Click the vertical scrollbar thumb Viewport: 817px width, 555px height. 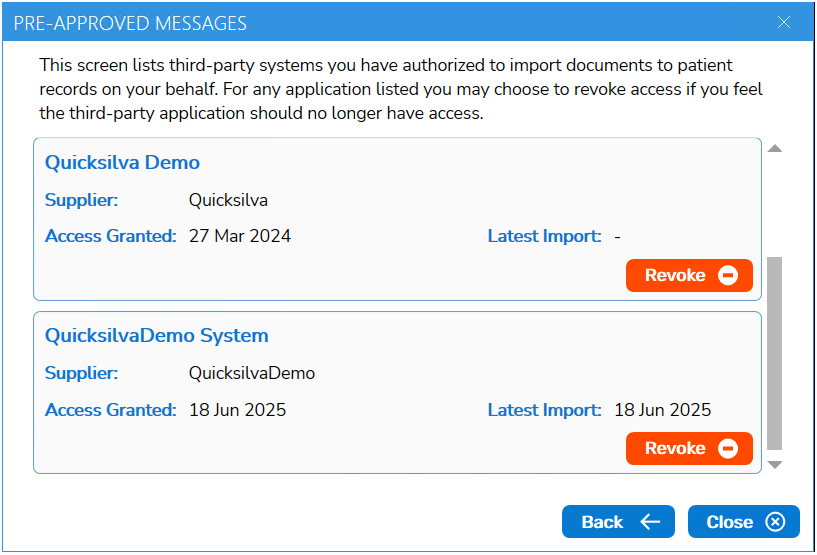point(775,353)
